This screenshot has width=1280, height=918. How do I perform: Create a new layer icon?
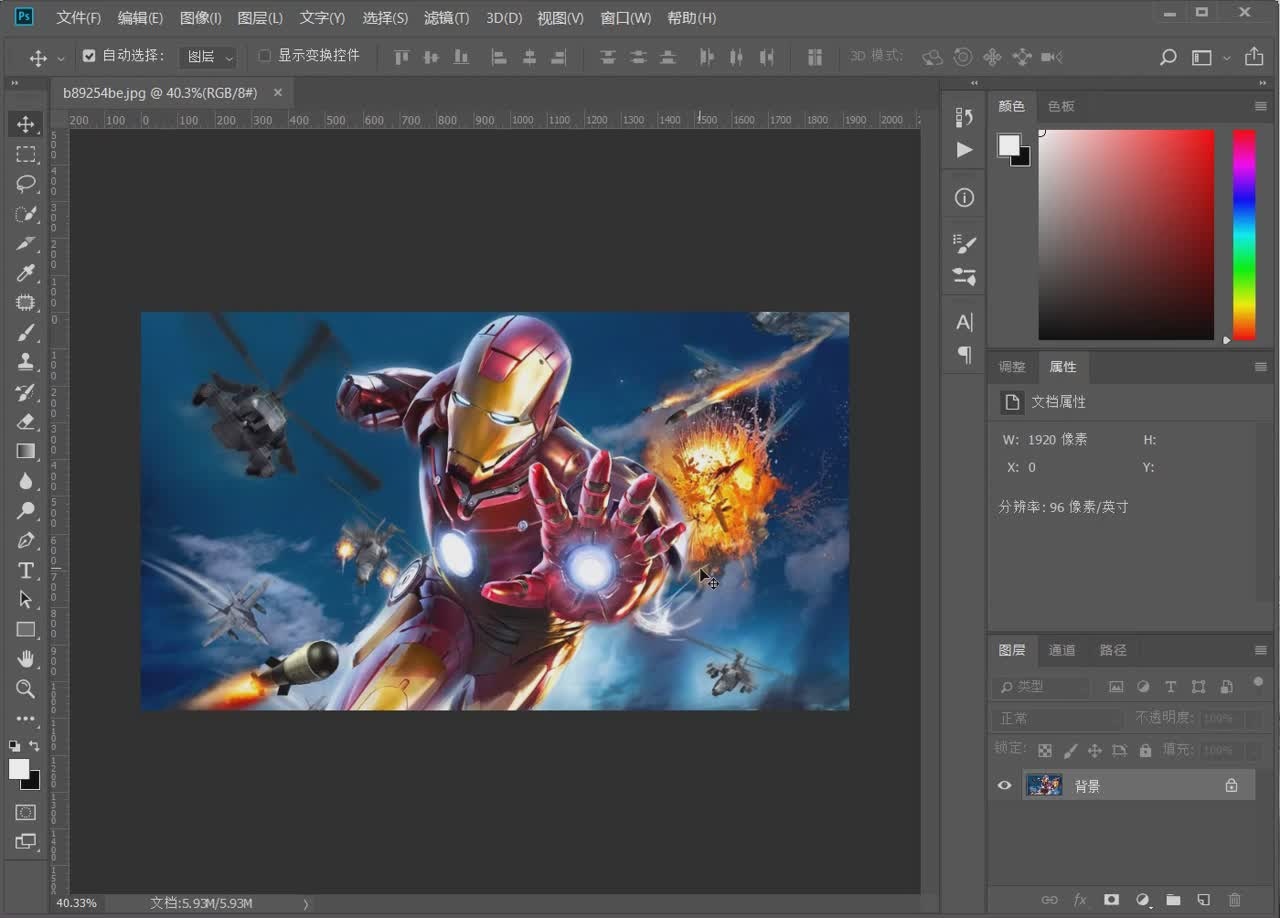click(x=1204, y=900)
